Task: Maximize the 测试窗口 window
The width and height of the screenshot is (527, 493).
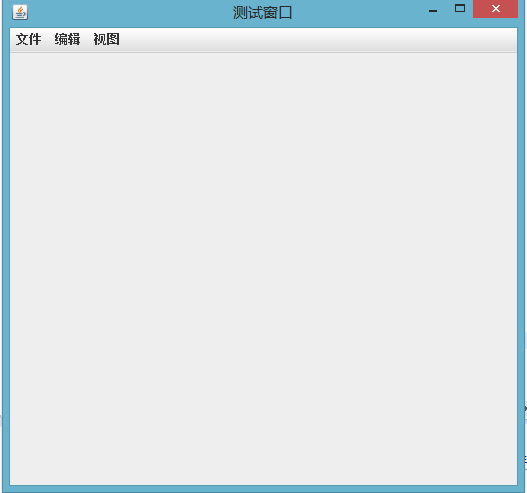Action: pos(460,9)
